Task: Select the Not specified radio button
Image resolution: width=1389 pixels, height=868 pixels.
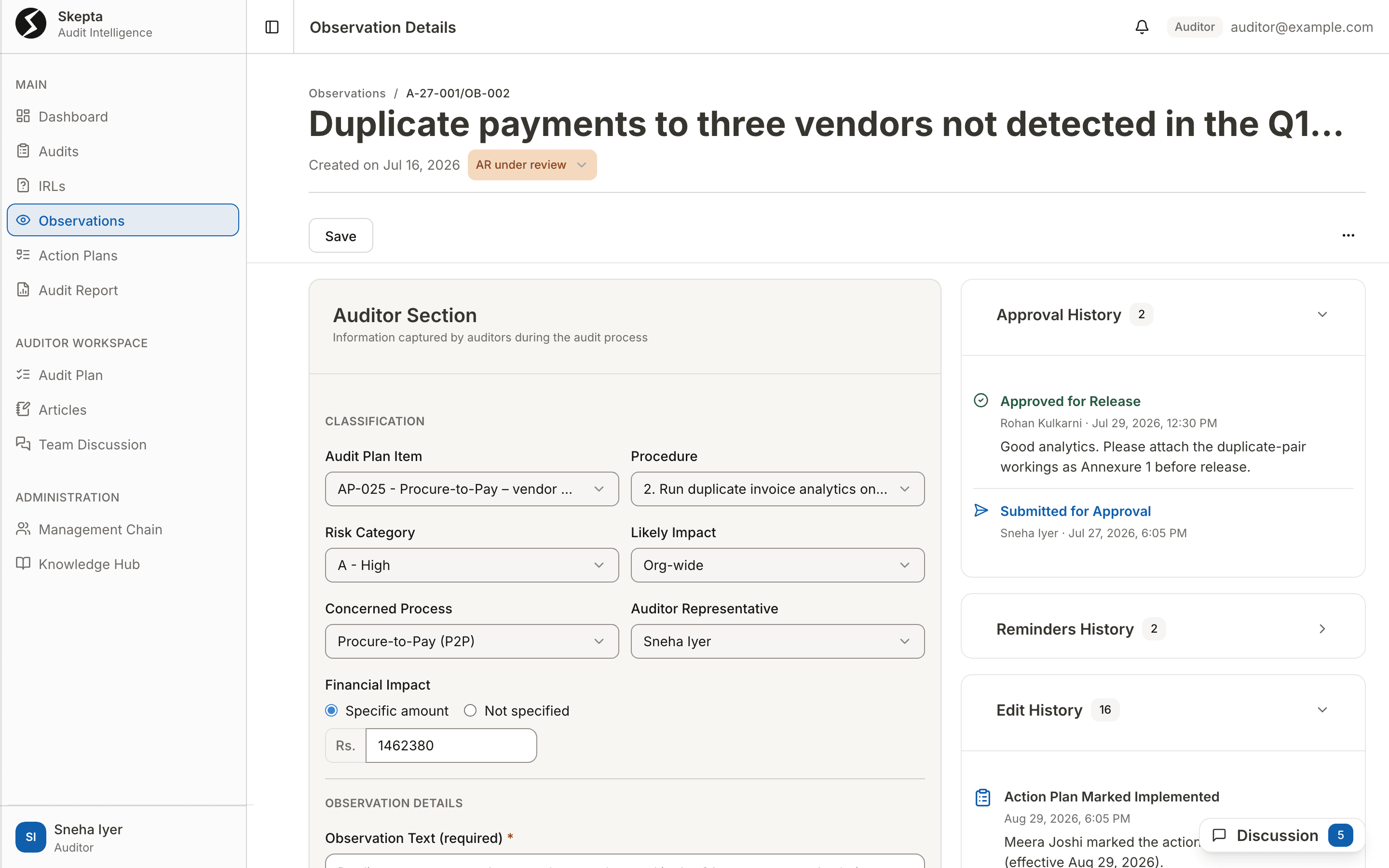Action: coord(470,711)
